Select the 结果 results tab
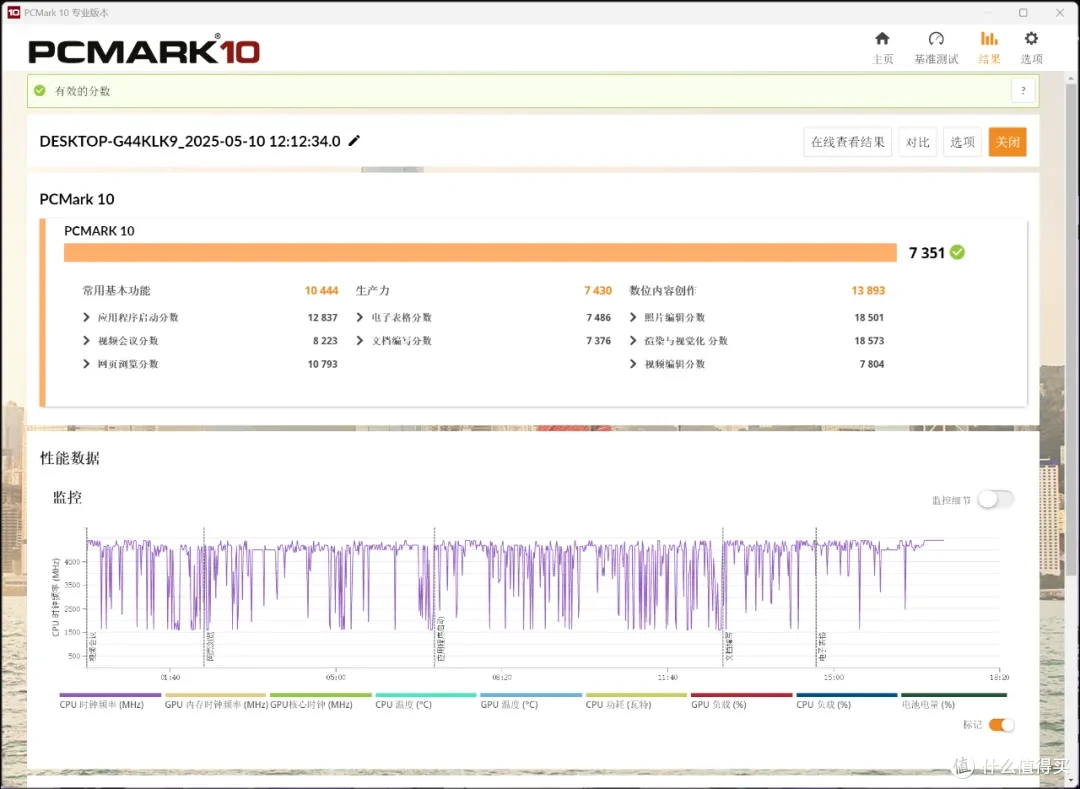This screenshot has width=1080, height=789. [x=989, y=48]
